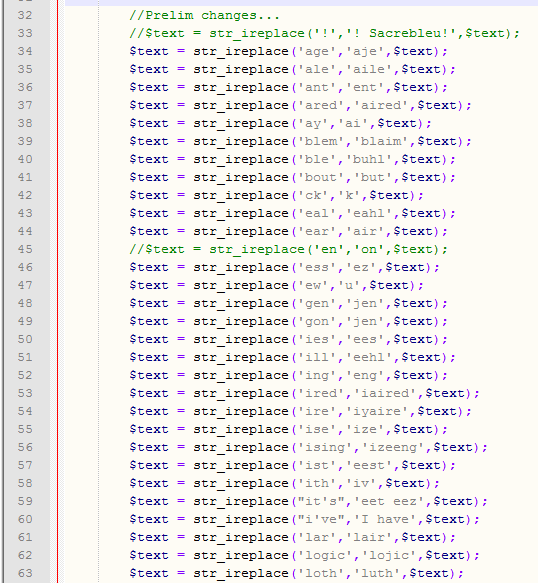This screenshot has width=538, height=583.
Task: Click the commented Sacrebleu replace line
Action: point(324,33)
